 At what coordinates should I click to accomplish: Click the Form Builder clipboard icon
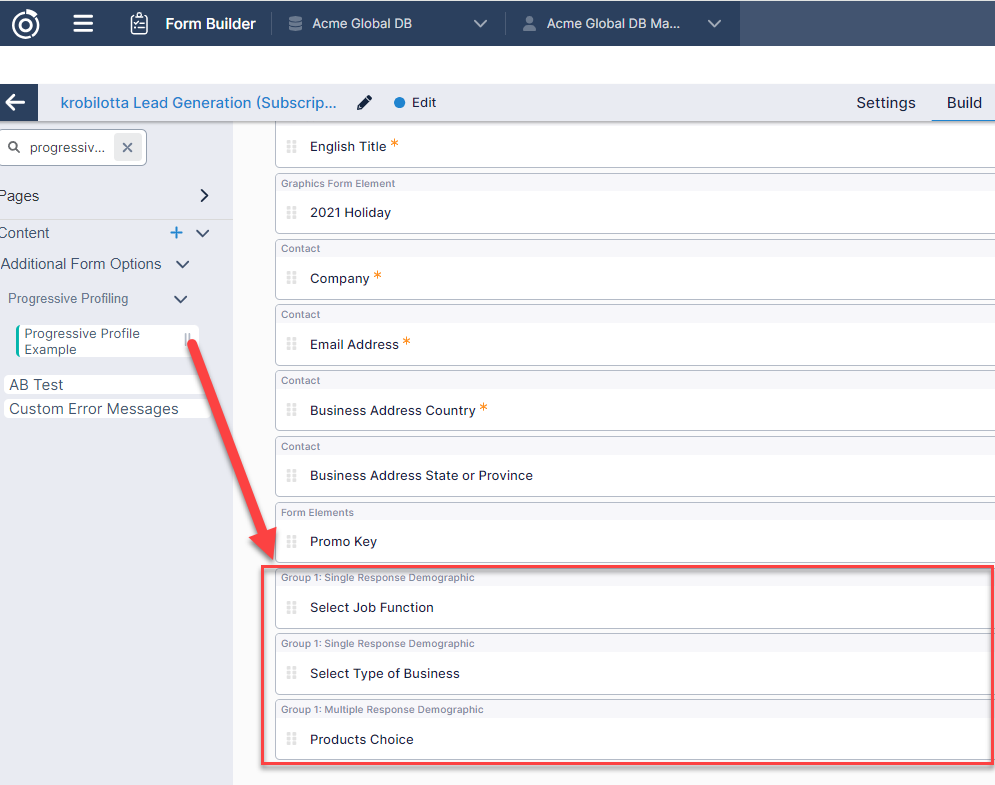pos(140,24)
